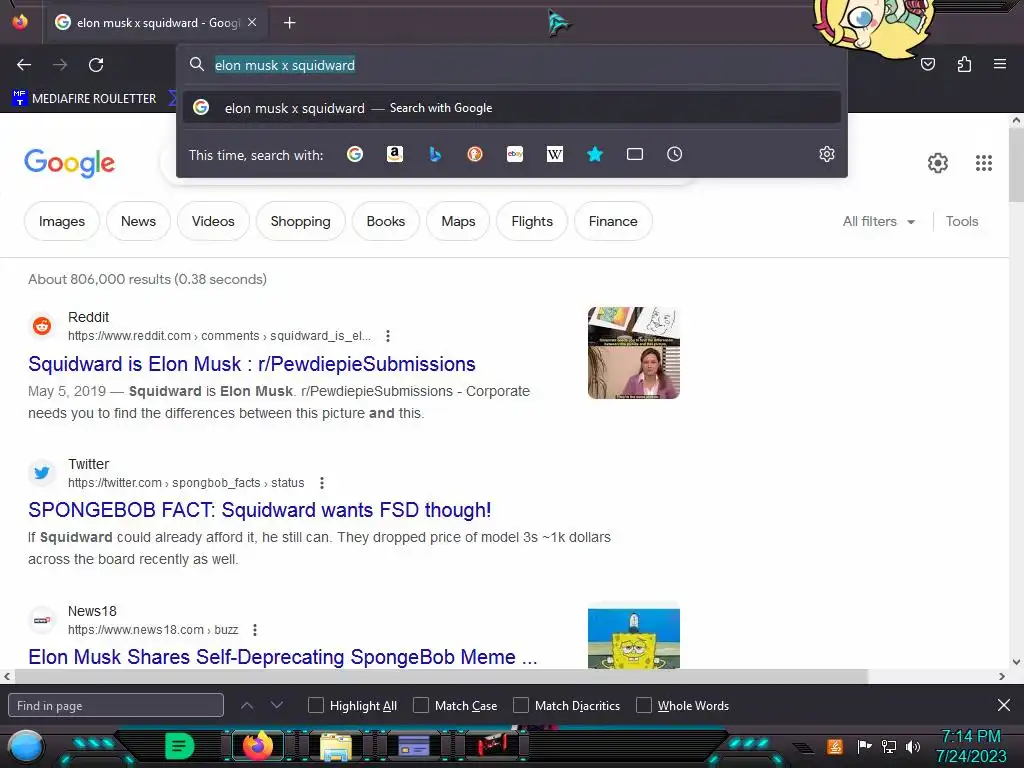This screenshot has height=768, width=1024.
Task: Search this time with the Google icon
Action: click(355, 154)
